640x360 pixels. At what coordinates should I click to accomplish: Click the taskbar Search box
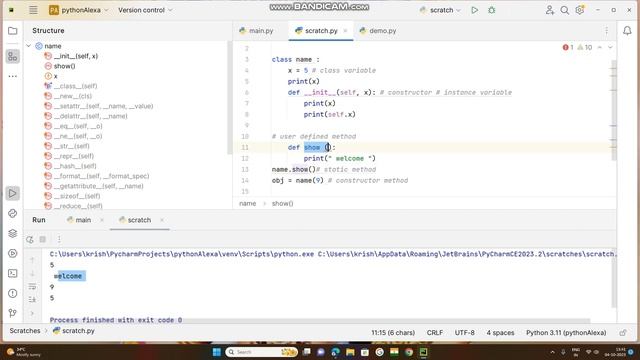coord(261,352)
